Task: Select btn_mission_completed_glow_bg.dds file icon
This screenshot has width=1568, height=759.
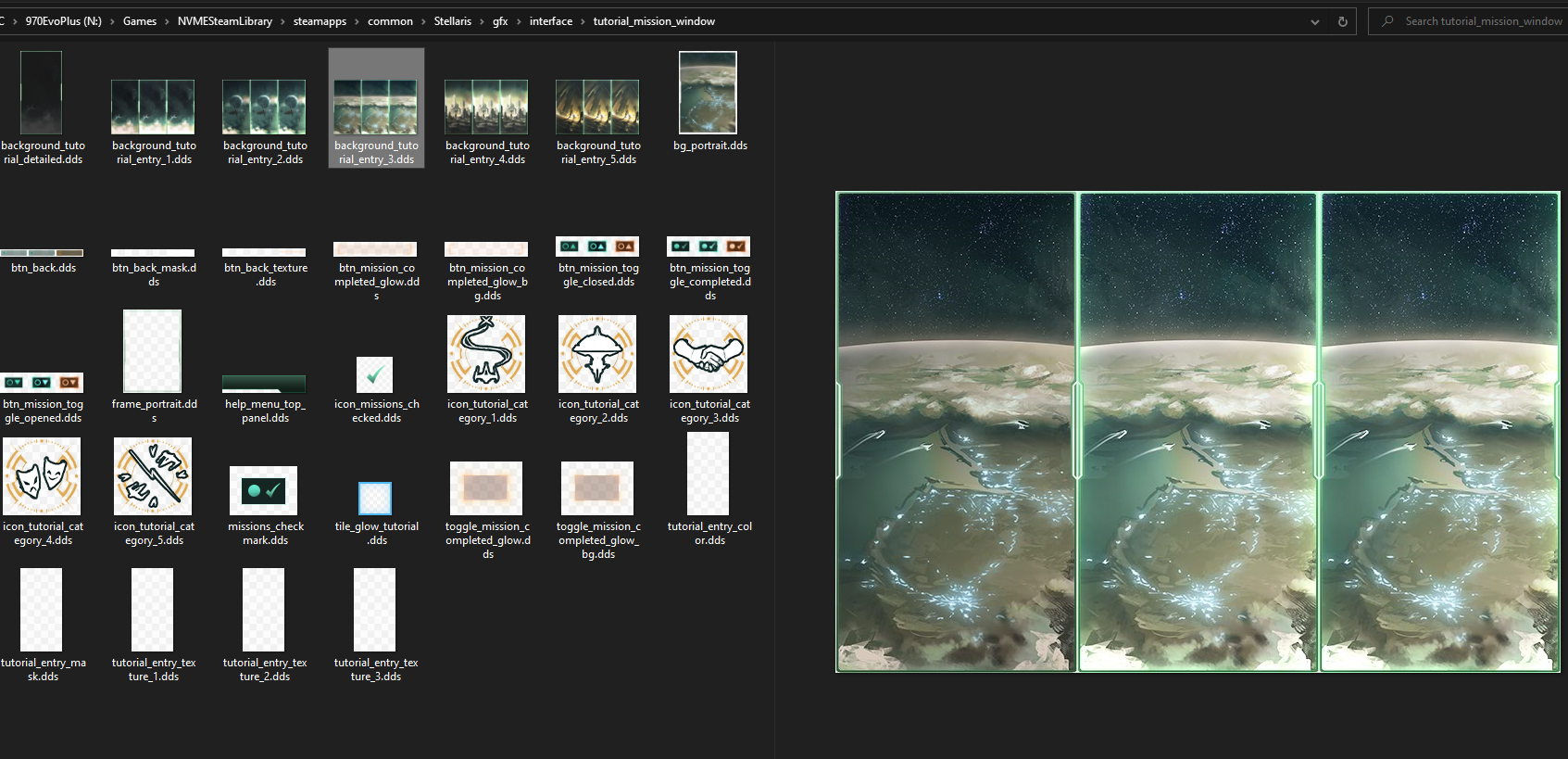Action: pyautogui.click(x=486, y=249)
